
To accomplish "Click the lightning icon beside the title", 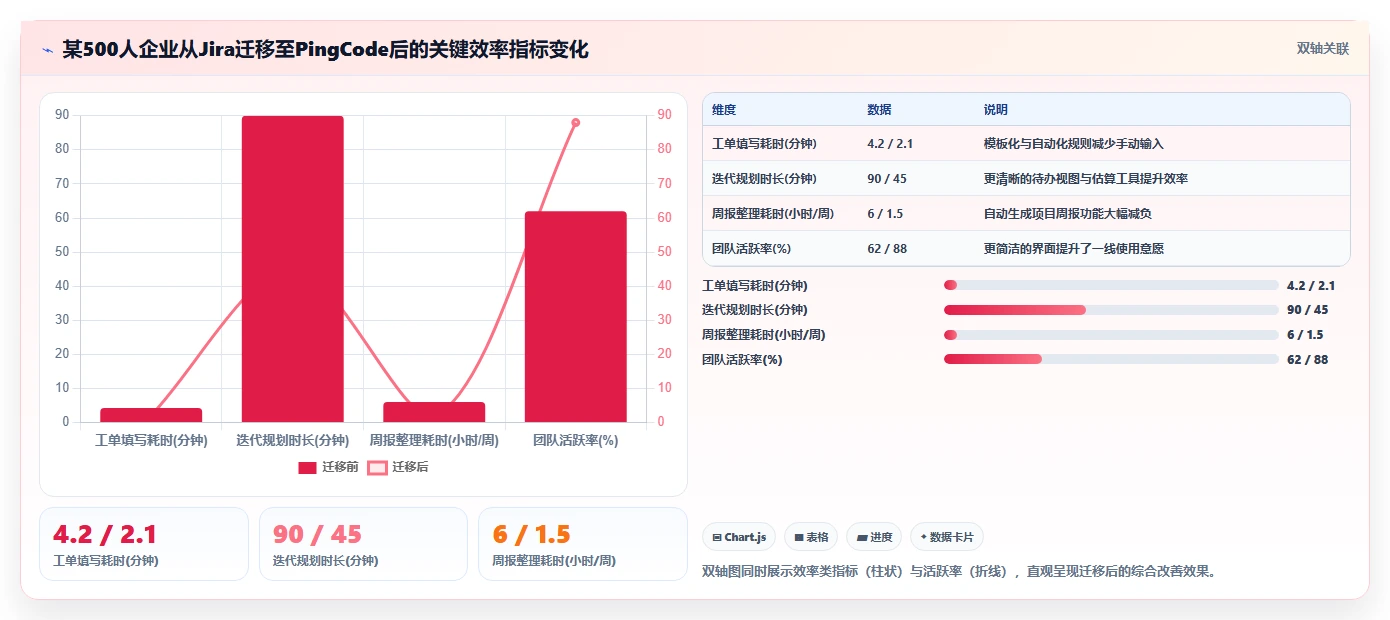I will pos(47,50).
